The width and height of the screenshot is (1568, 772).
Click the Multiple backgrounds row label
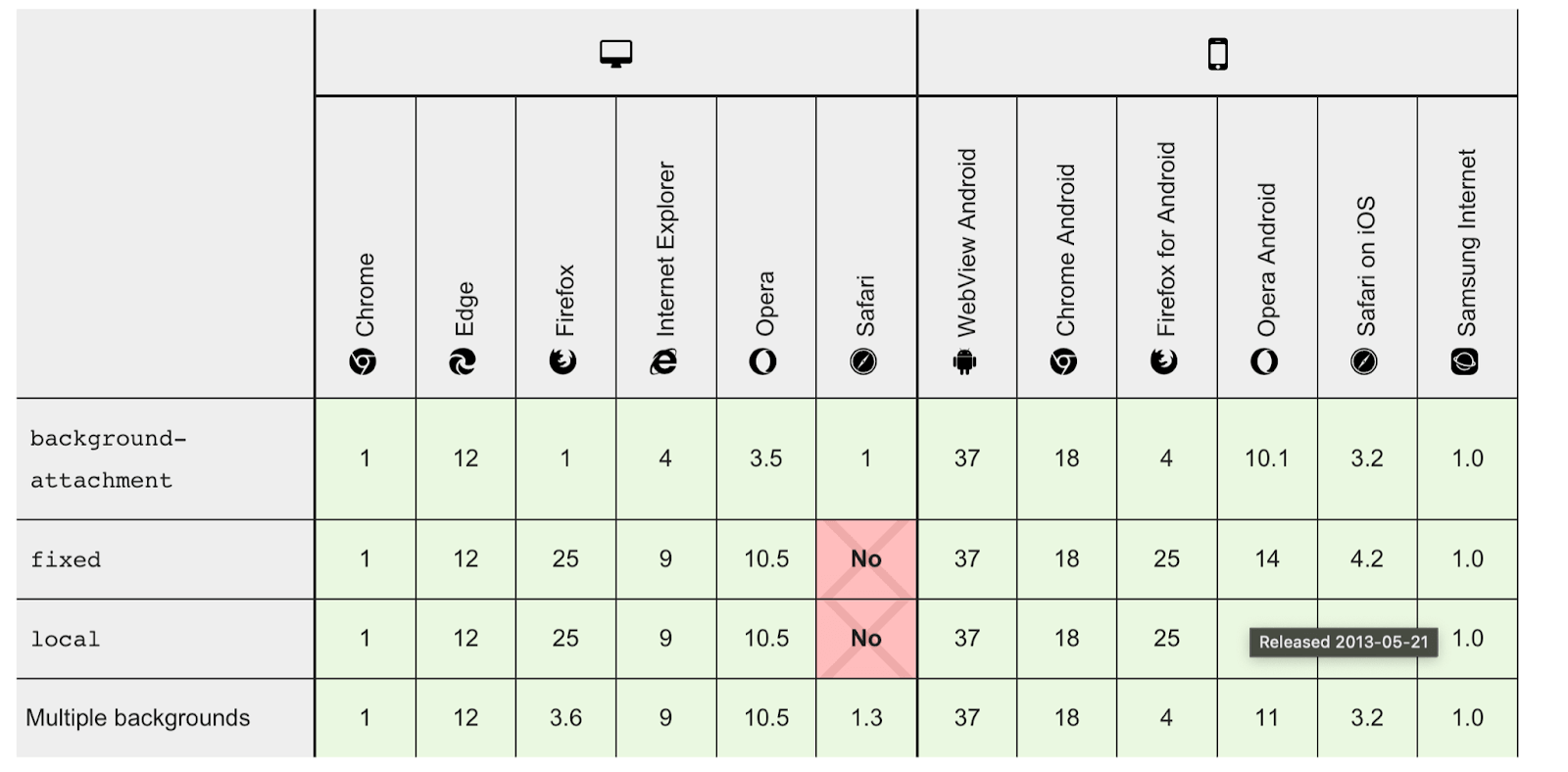pyautogui.click(x=138, y=718)
